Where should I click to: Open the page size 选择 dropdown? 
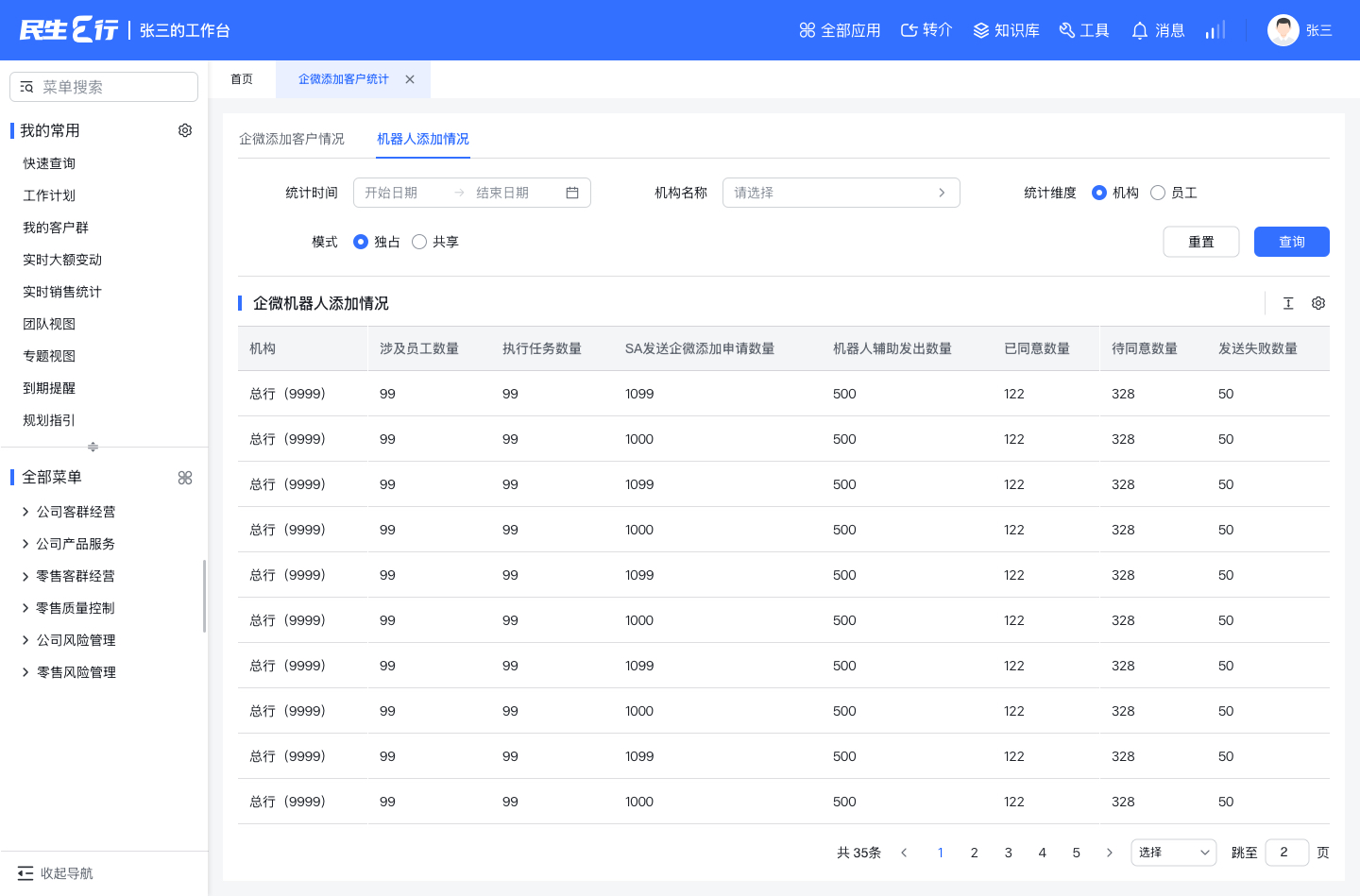pos(1174,853)
